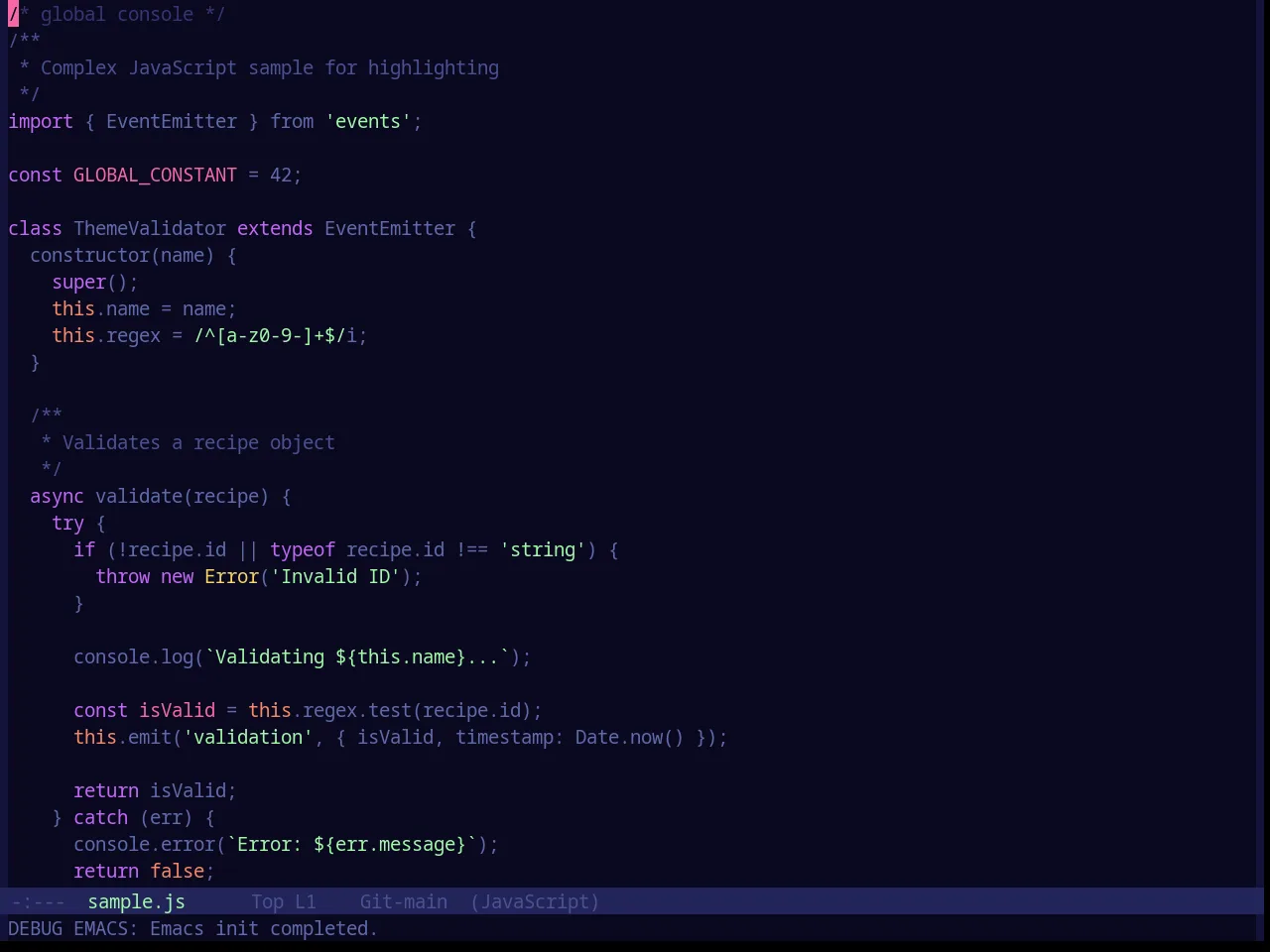Screen dimensions: 1270x952
Task: Click 'err.message' in template string
Action: [x=395, y=844]
